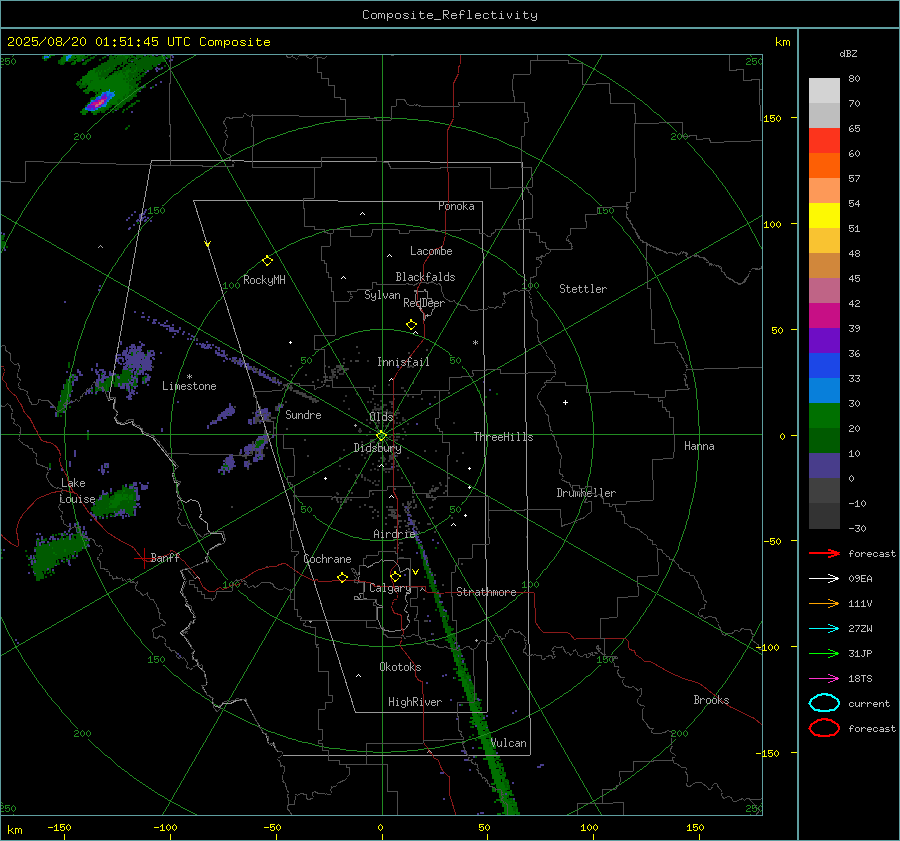Click the Okotoks label
The image size is (900, 841).
pos(400,667)
